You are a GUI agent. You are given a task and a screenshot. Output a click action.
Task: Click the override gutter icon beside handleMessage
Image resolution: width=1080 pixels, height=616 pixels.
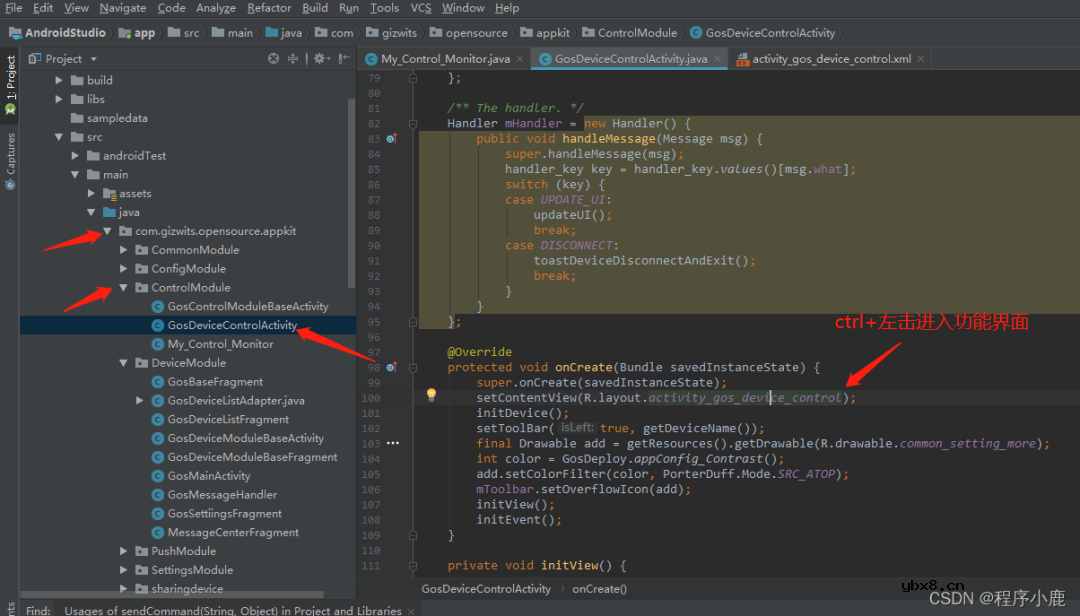[x=391, y=139]
